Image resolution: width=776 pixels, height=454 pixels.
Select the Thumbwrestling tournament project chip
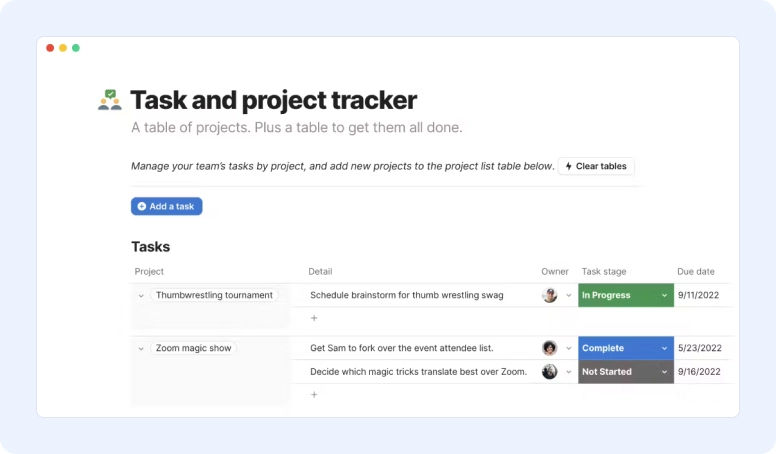(x=214, y=295)
